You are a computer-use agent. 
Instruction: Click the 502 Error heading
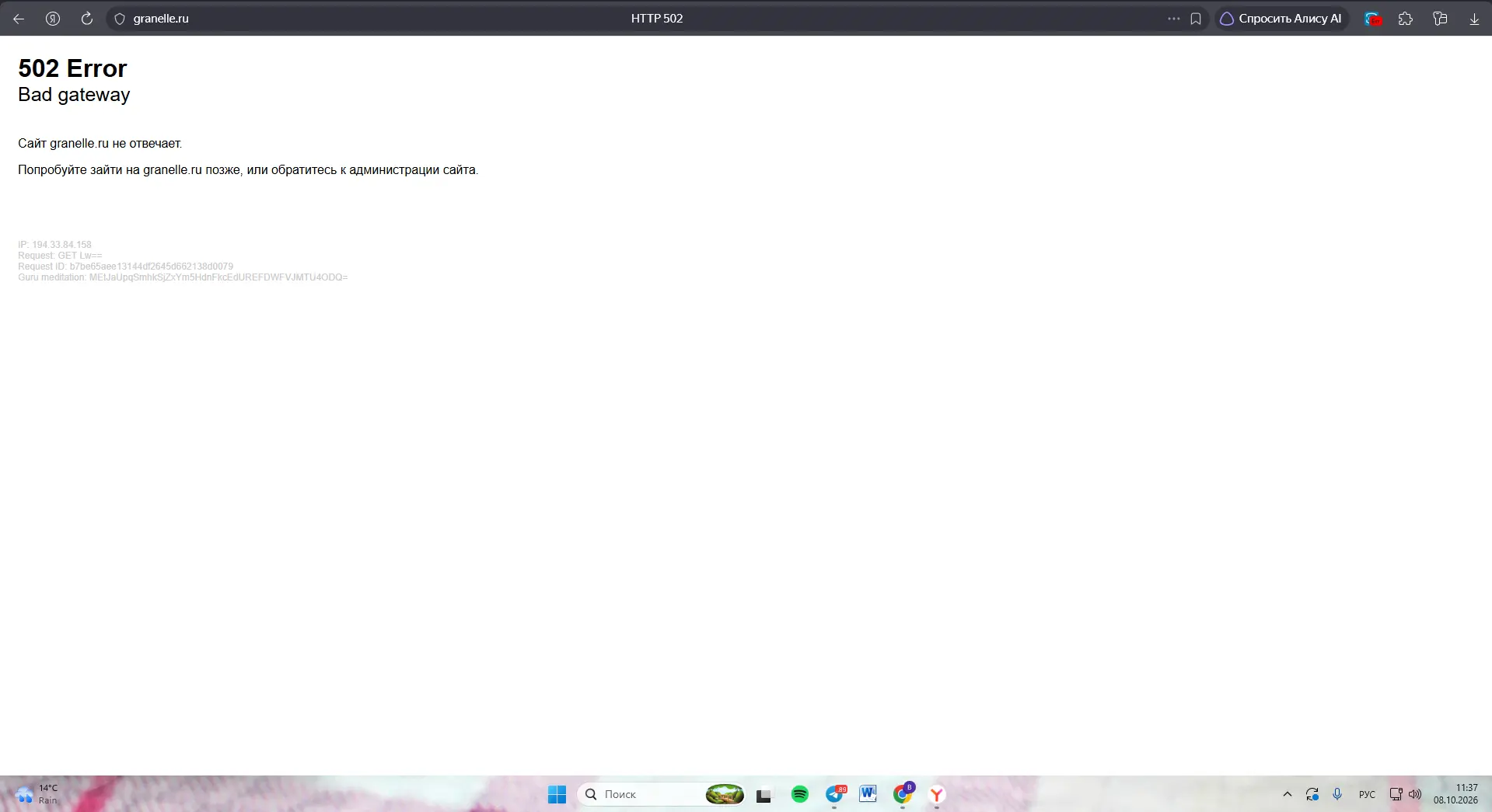[x=72, y=68]
